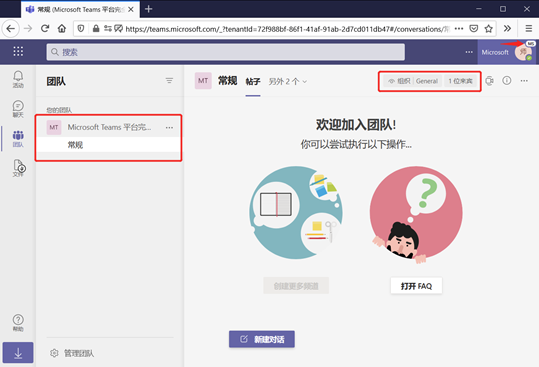The width and height of the screenshot is (539, 367).
Task: Click into the 搜索 search box
Action: click(226, 52)
